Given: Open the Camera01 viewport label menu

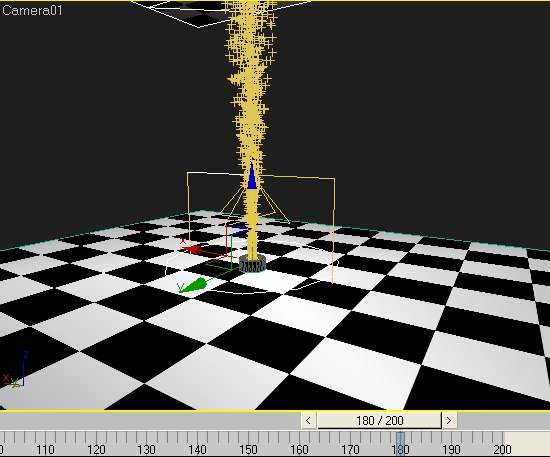Looking at the screenshot, I should (32, 10).
